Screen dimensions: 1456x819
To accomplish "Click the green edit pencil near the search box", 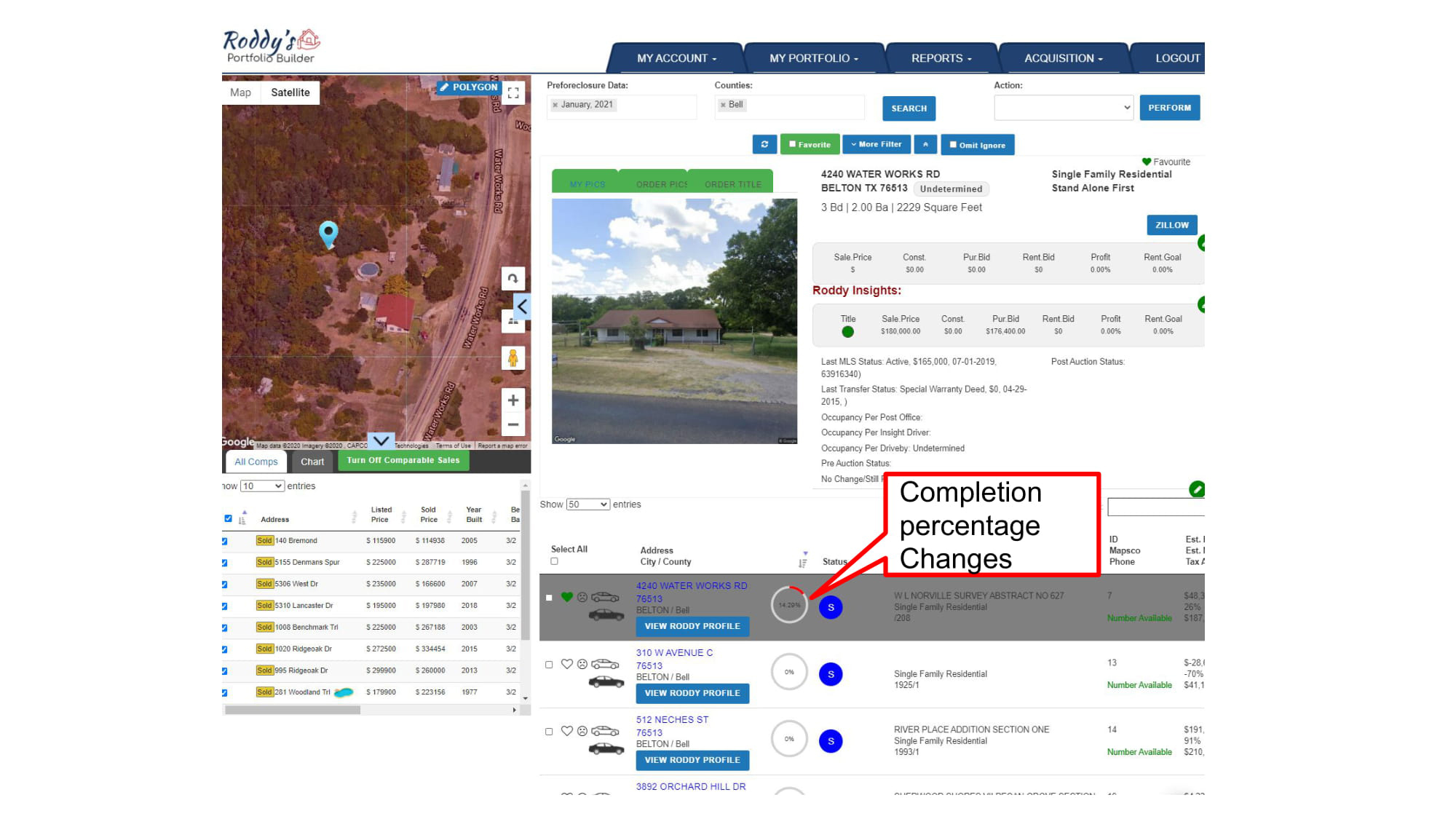I will pos(1197,489).
